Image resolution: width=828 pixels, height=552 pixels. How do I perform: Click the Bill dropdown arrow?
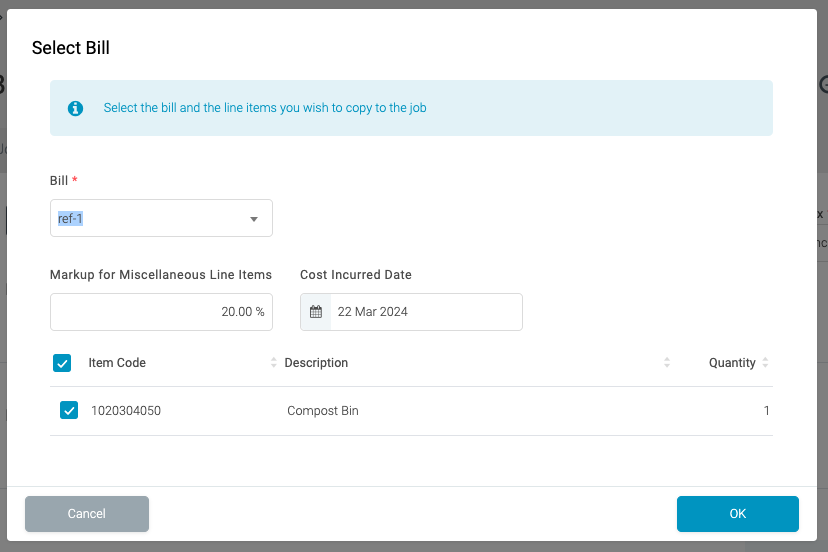[253, 219]
